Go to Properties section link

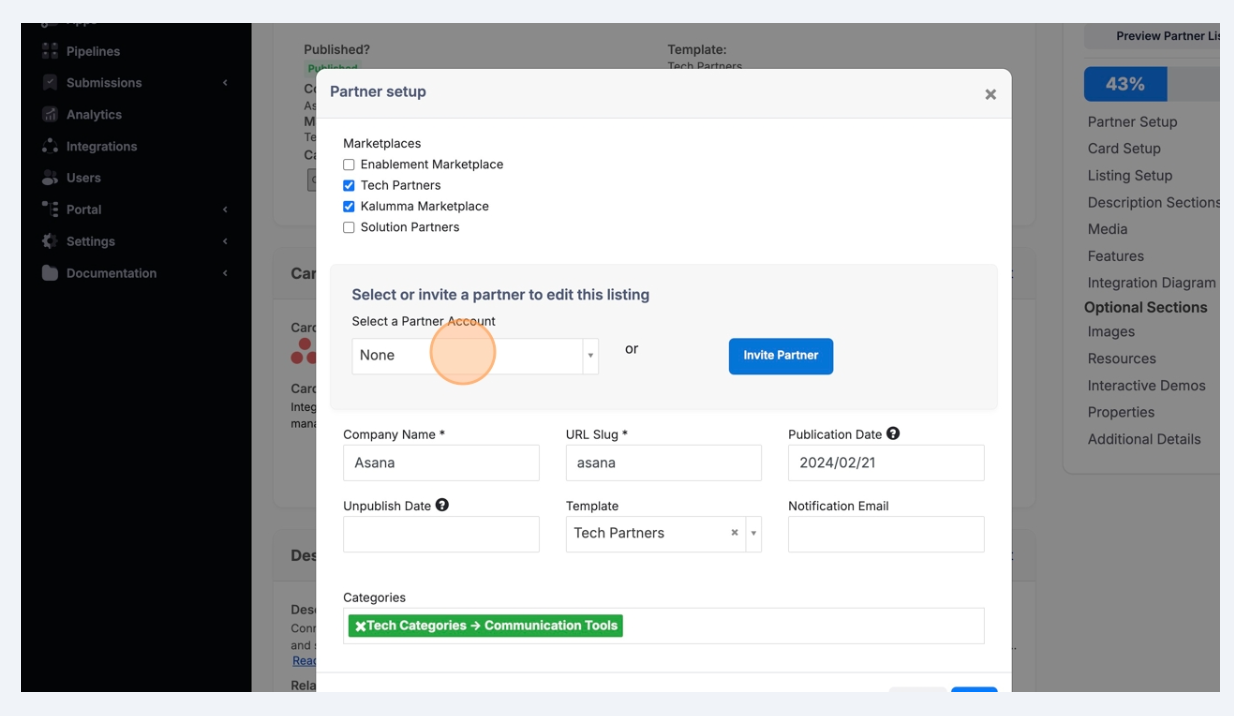1121,413
